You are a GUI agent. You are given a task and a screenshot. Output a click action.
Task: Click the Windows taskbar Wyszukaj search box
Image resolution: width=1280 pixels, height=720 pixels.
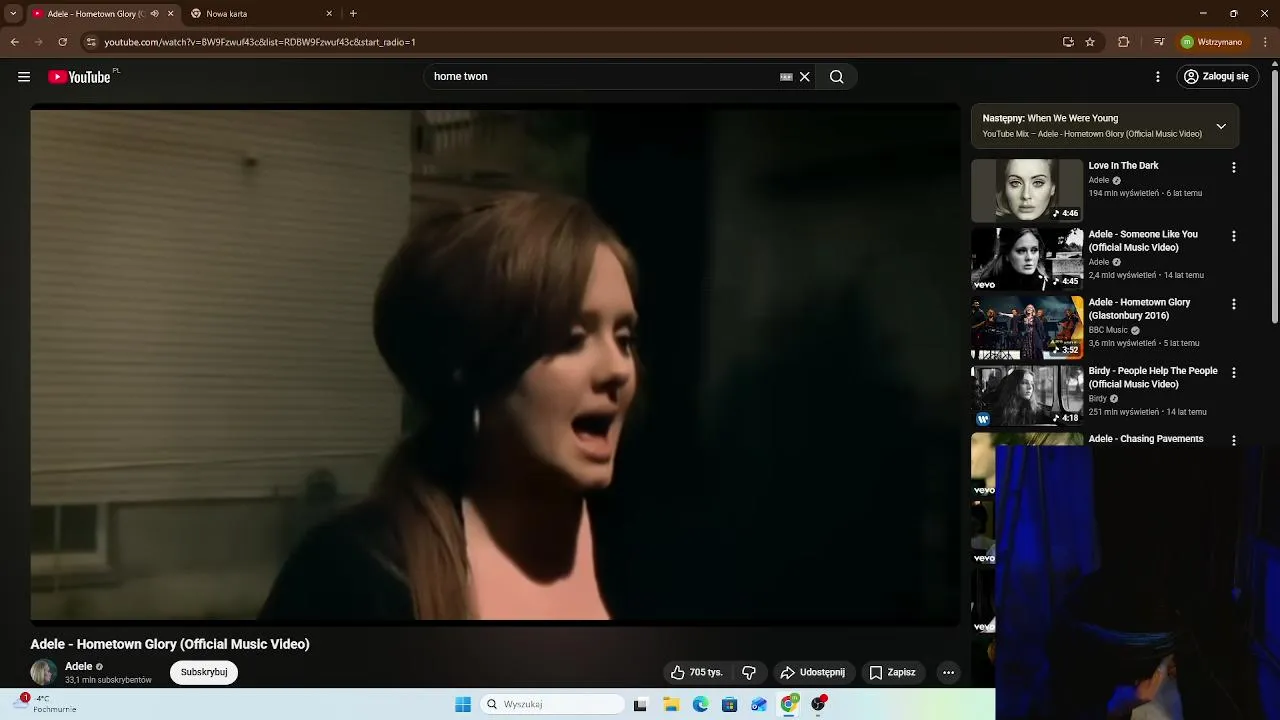(x=552, y=705)
